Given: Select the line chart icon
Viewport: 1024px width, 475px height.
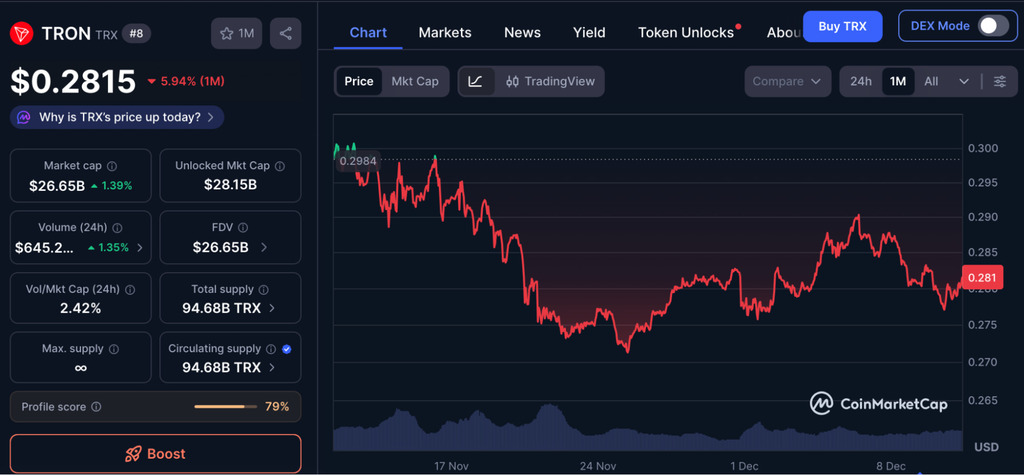Looking at the screenshot, I should (x=476, y=81).
